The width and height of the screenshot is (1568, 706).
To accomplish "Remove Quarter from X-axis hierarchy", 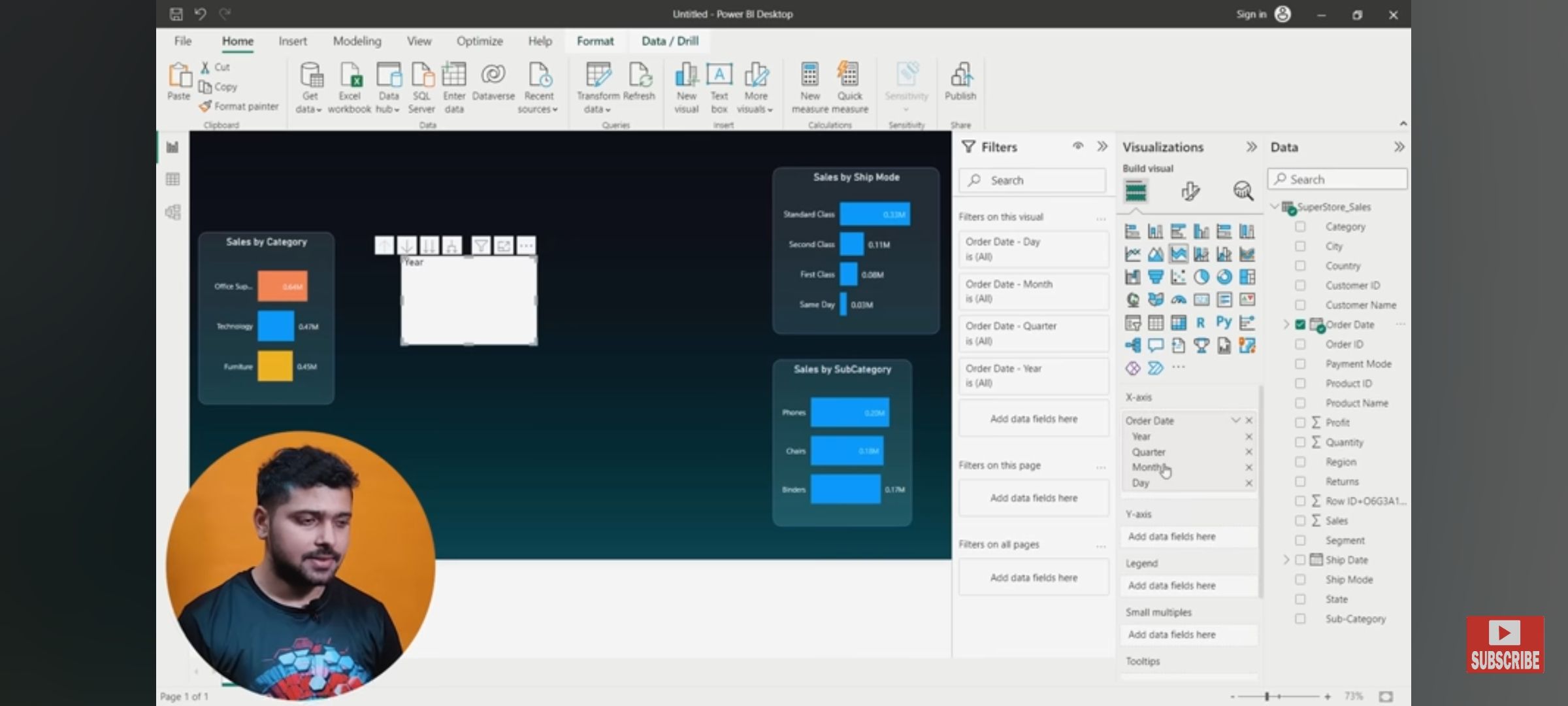I will pos(1249,452).
